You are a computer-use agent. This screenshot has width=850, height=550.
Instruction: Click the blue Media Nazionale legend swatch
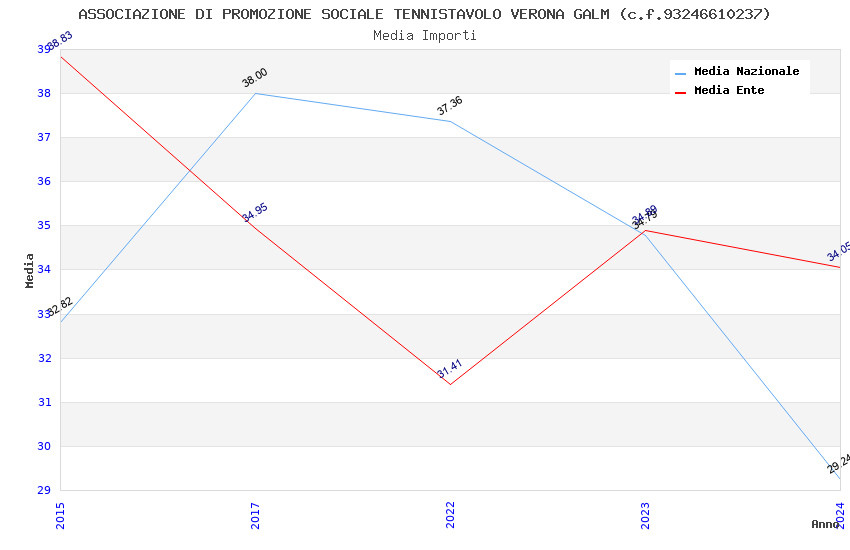click(681, 73)
